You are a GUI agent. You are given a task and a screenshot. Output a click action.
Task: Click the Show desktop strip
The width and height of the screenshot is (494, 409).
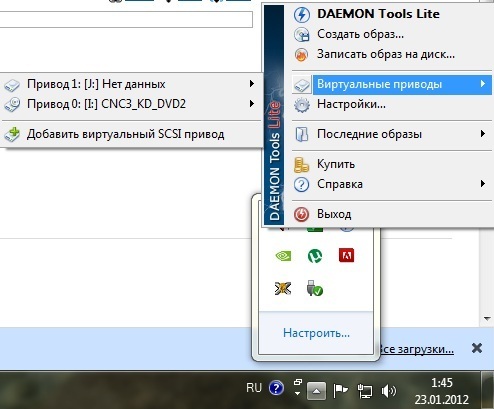coord(488,390)
